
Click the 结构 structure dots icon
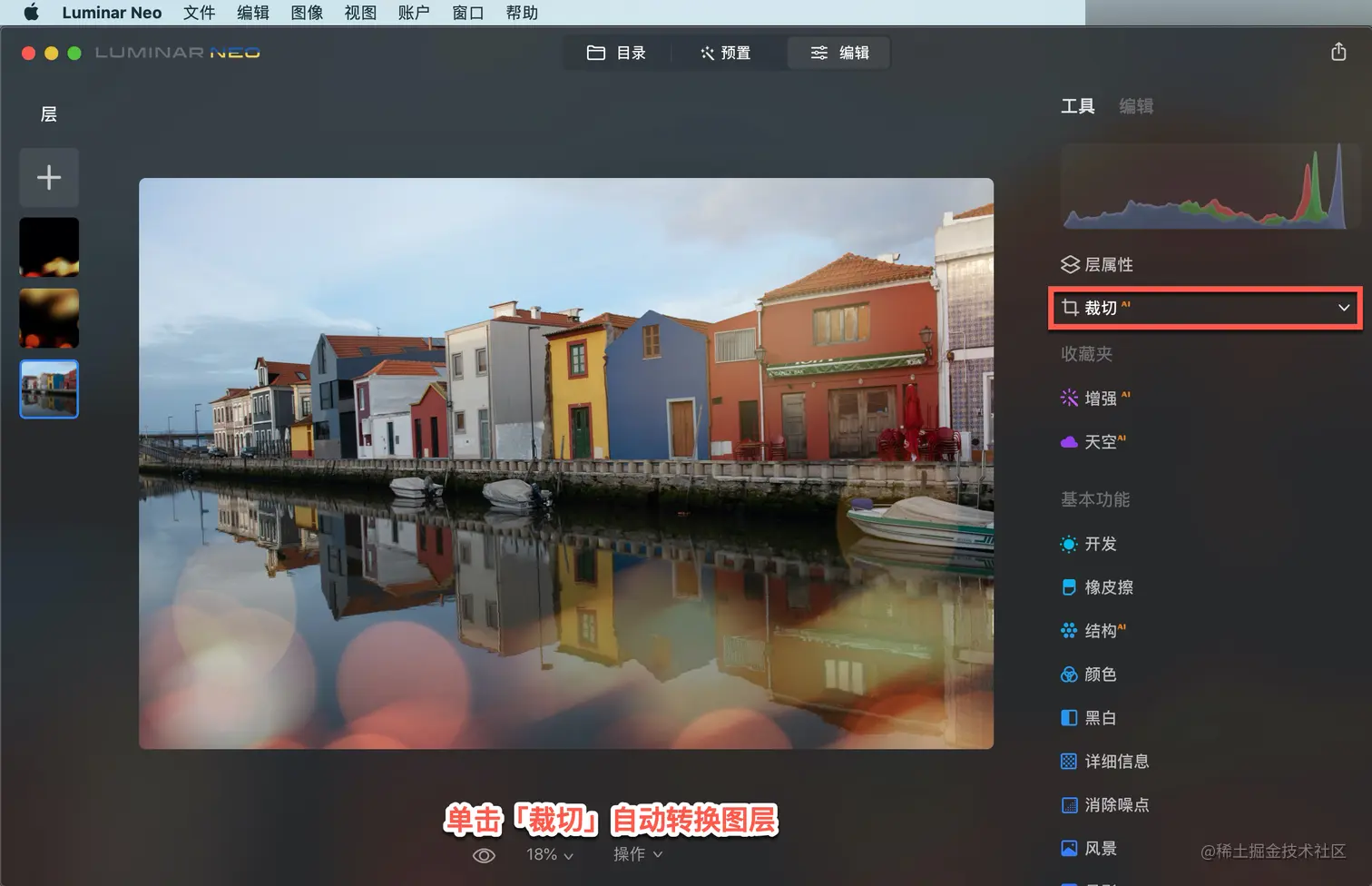coord(1070,631)
